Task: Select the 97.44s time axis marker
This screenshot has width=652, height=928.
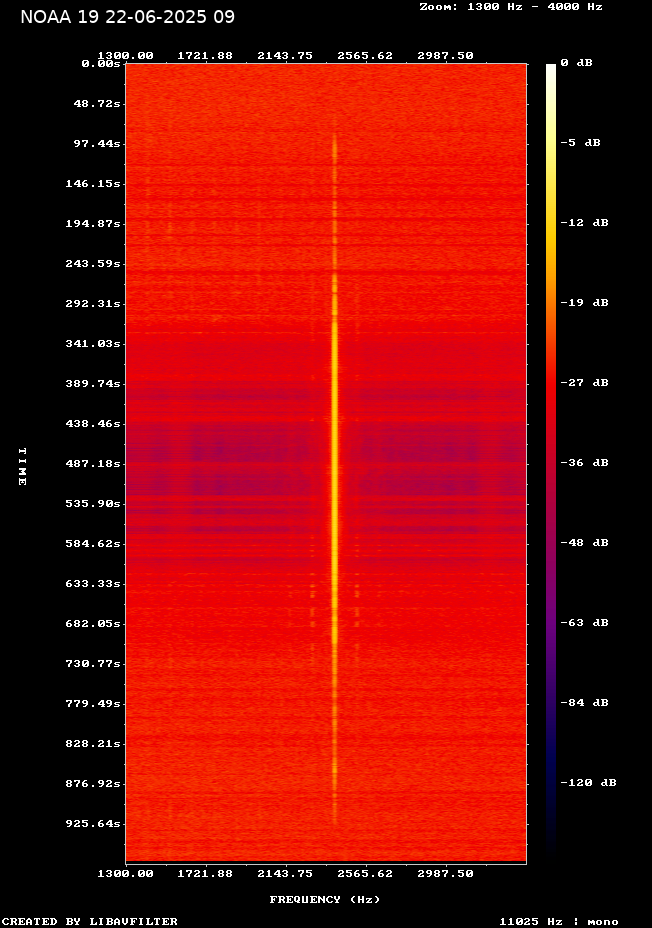Action: tap(97, 143)
